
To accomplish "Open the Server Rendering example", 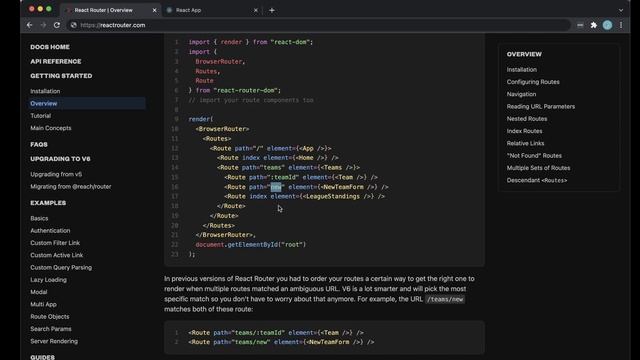I will [54, 341].
